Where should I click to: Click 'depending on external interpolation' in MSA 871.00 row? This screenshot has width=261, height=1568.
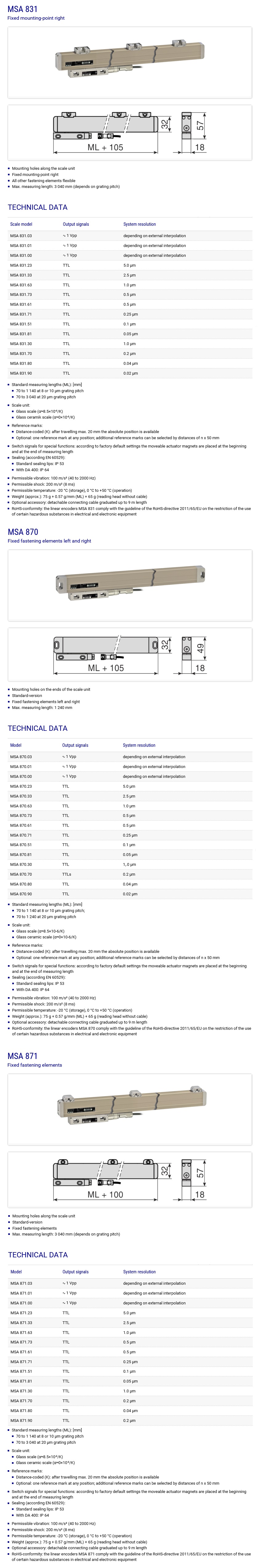tap(154, 1303)
